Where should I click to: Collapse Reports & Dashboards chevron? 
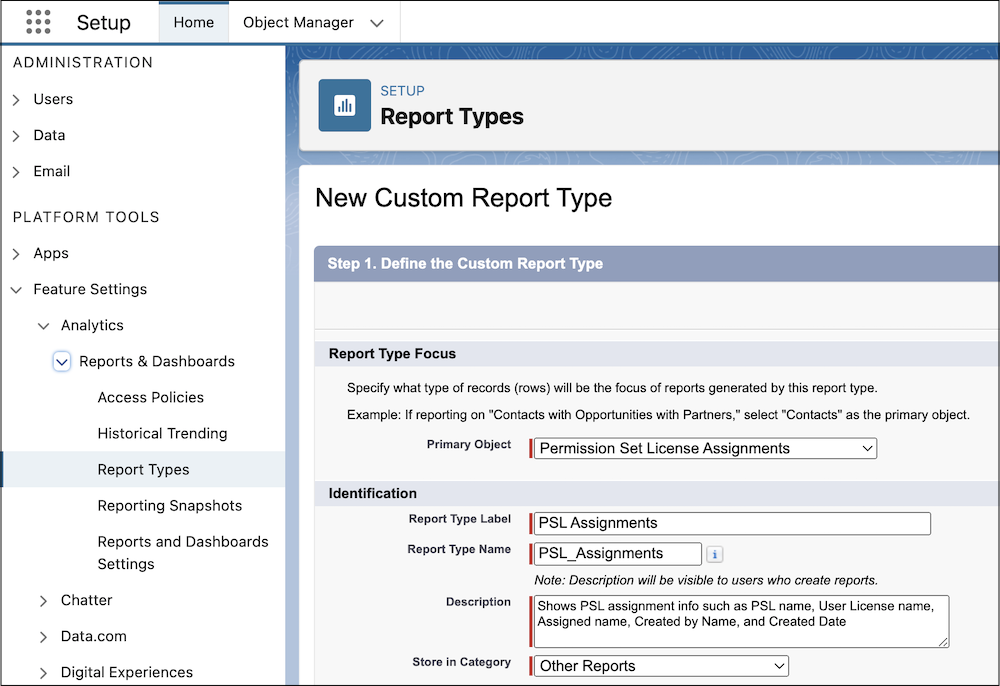(62, 362)
